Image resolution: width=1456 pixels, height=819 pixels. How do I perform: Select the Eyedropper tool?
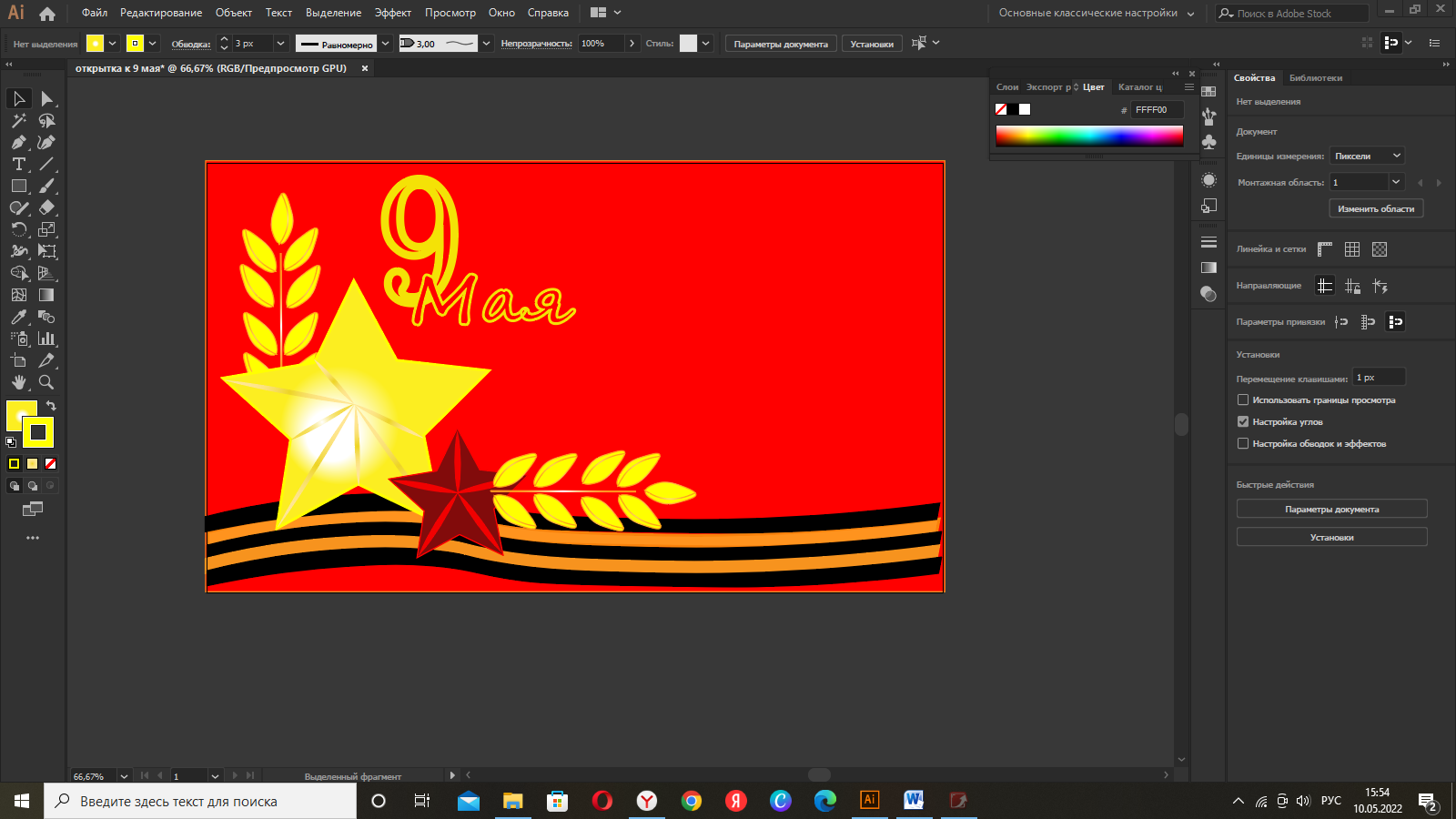coord(18,317)
